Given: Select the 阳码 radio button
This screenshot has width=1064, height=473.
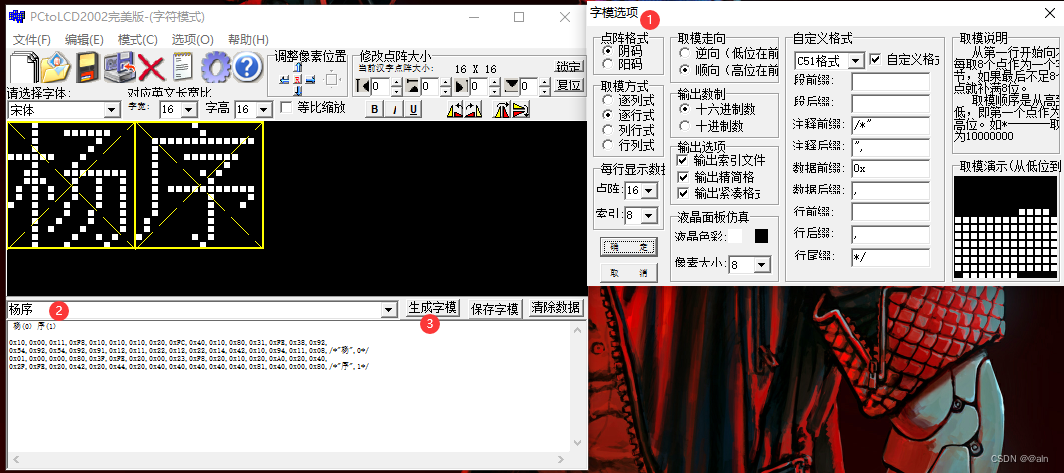Looking at the screenshot, I should 607,64.
